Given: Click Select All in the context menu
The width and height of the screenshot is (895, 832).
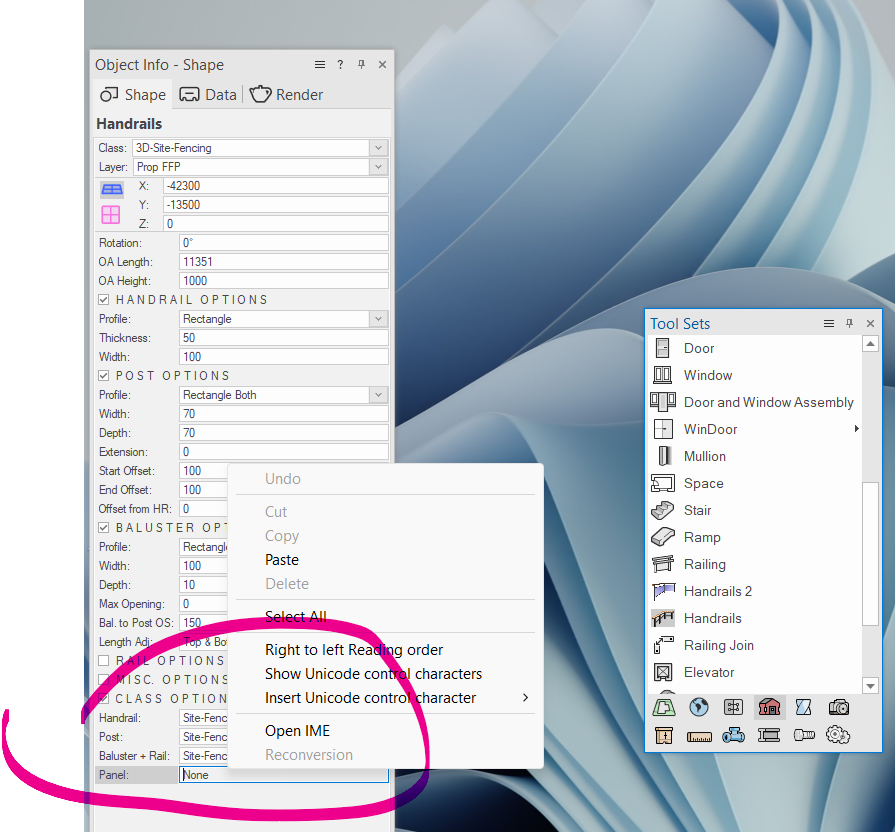Looking at the screenshot, I should click(296, 617).
